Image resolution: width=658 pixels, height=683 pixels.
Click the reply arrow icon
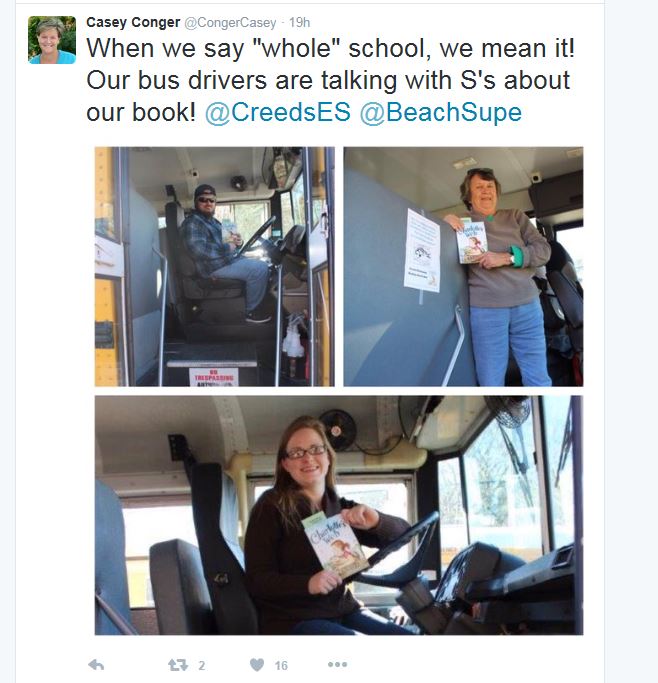point(96,665)
